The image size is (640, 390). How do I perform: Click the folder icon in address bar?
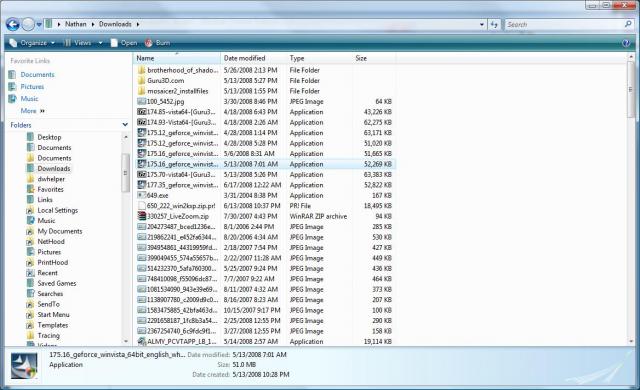(x=49, y=24)
